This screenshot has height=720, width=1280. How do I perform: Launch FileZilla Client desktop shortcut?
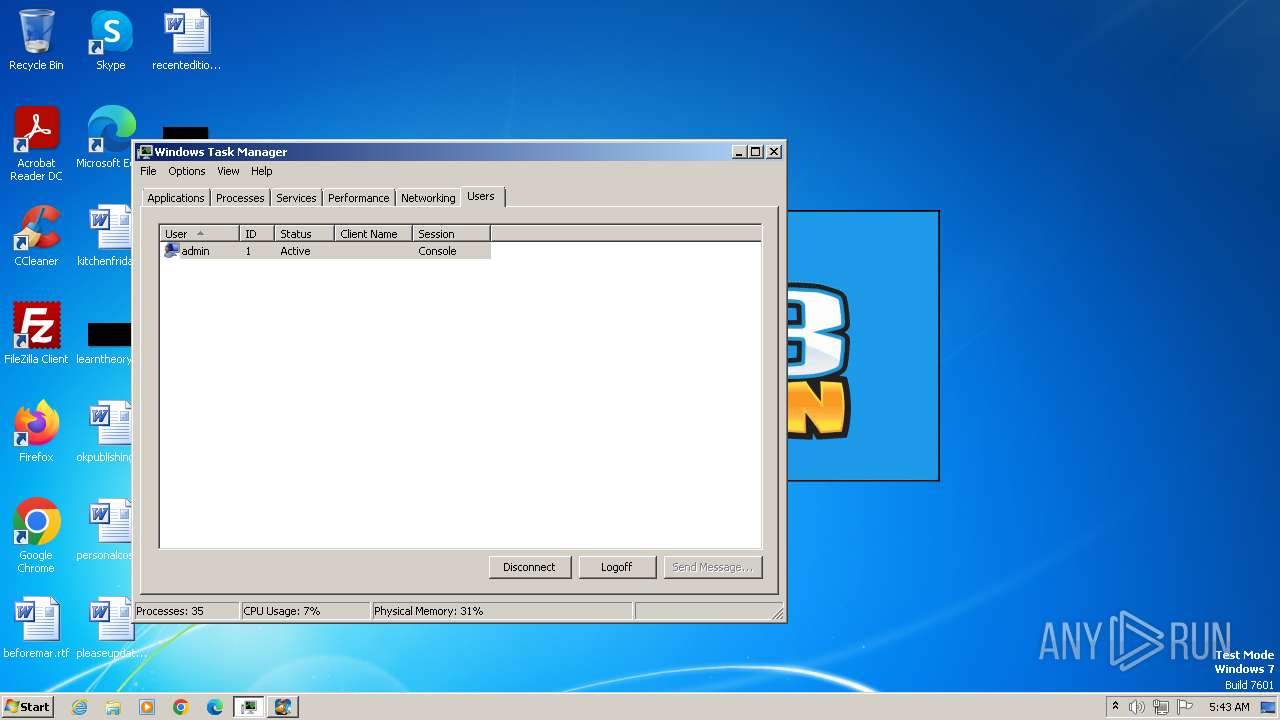[36, 334]
